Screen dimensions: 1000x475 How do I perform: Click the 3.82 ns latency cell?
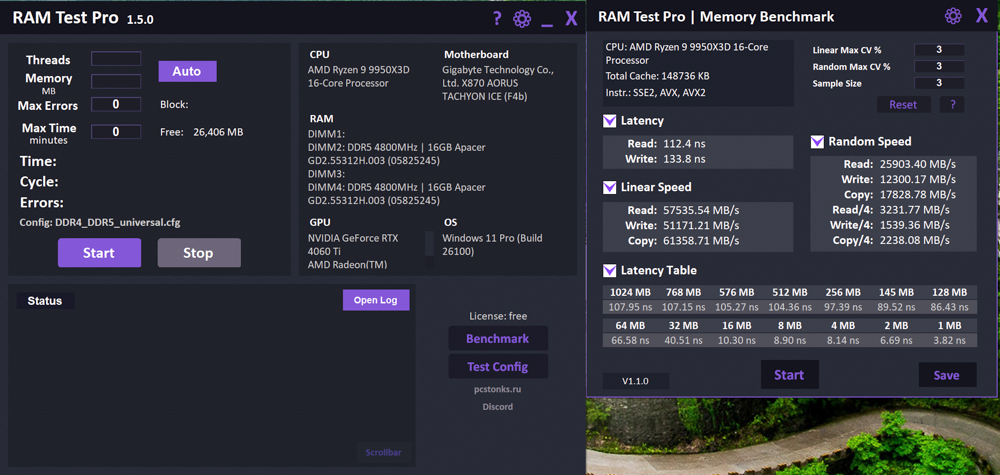point(950,340)
